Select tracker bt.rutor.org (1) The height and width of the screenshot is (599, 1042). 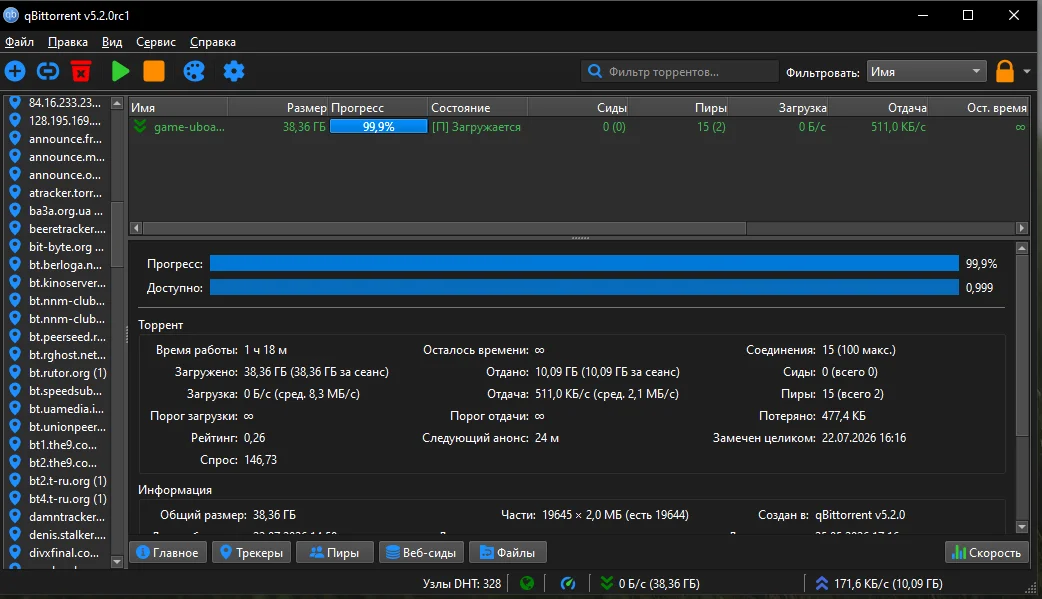(57, 372)
